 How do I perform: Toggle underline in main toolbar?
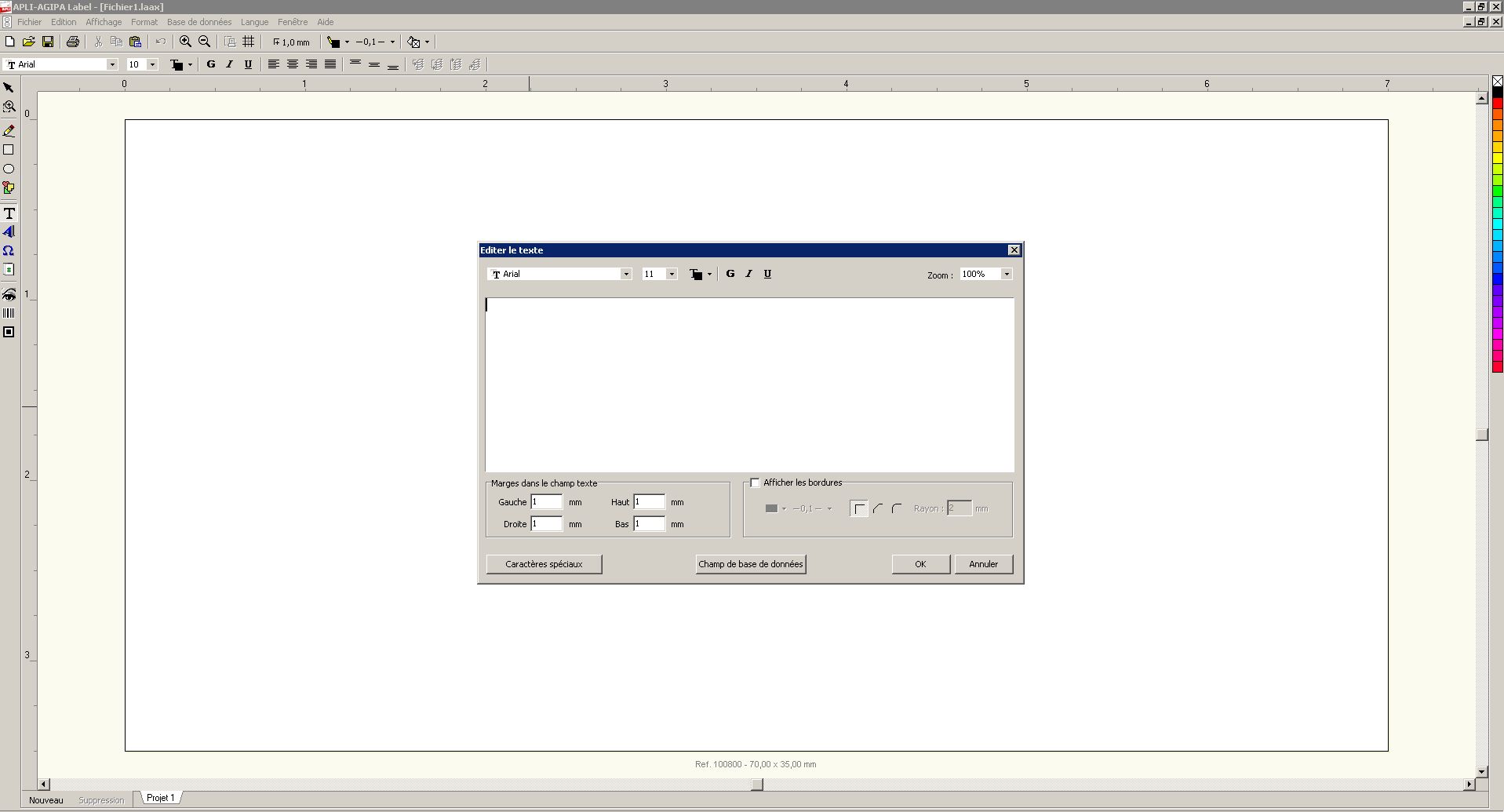coord(248,64)
